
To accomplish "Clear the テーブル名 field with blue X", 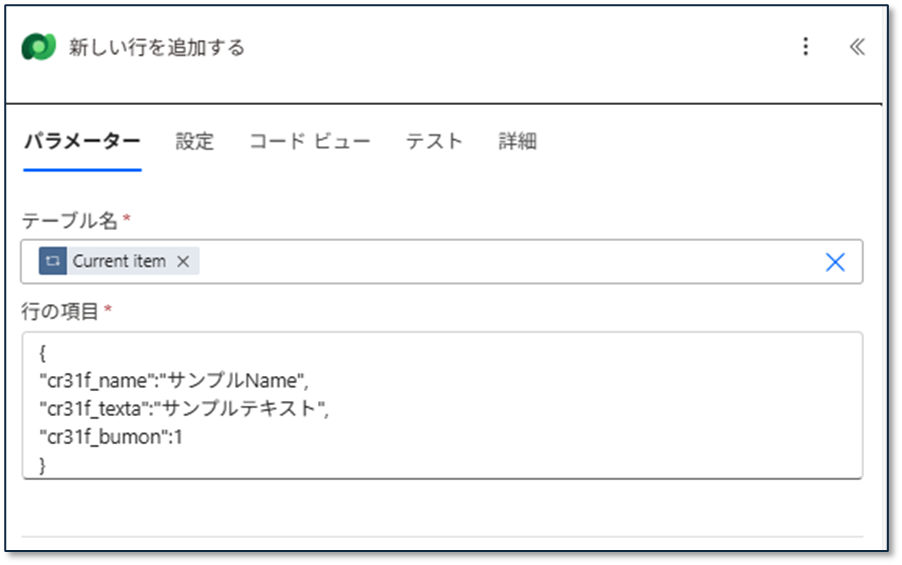I will (x=835, y=261).
